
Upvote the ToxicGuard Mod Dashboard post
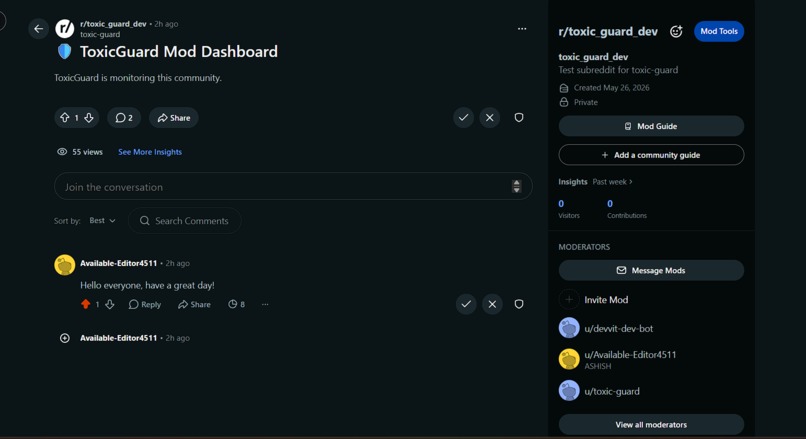65,118
